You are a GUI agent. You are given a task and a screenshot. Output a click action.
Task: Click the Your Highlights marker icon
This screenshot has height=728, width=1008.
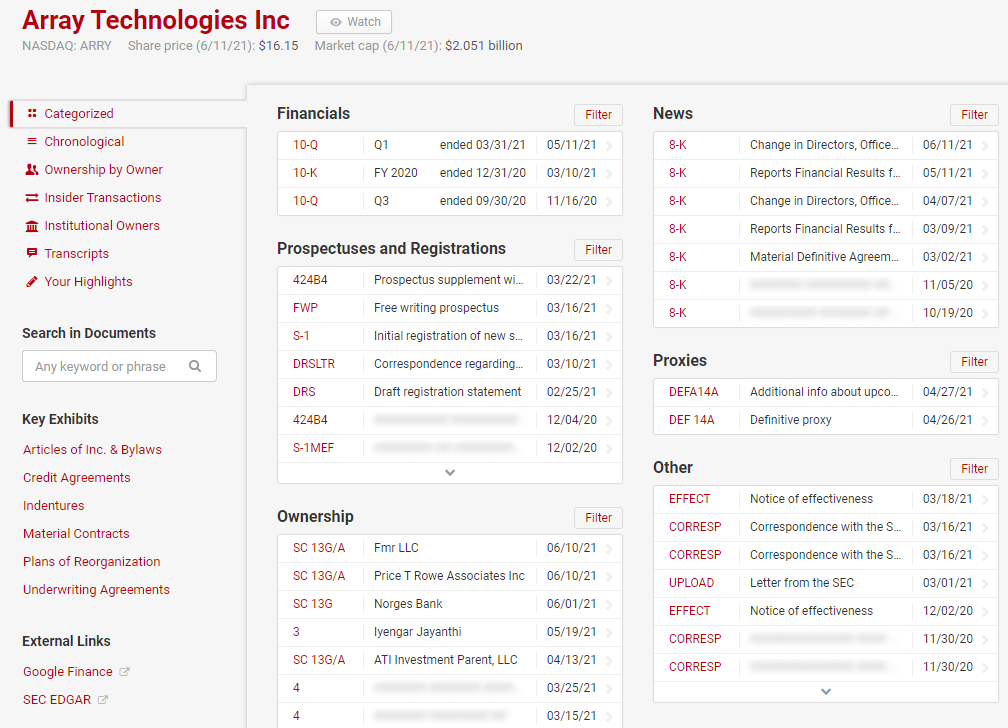coord(32,282)
